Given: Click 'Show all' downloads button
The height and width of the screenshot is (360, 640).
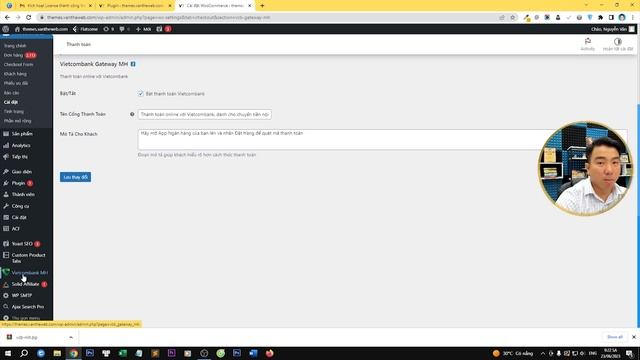Looking at the screenshot, I should coord(615,337).
